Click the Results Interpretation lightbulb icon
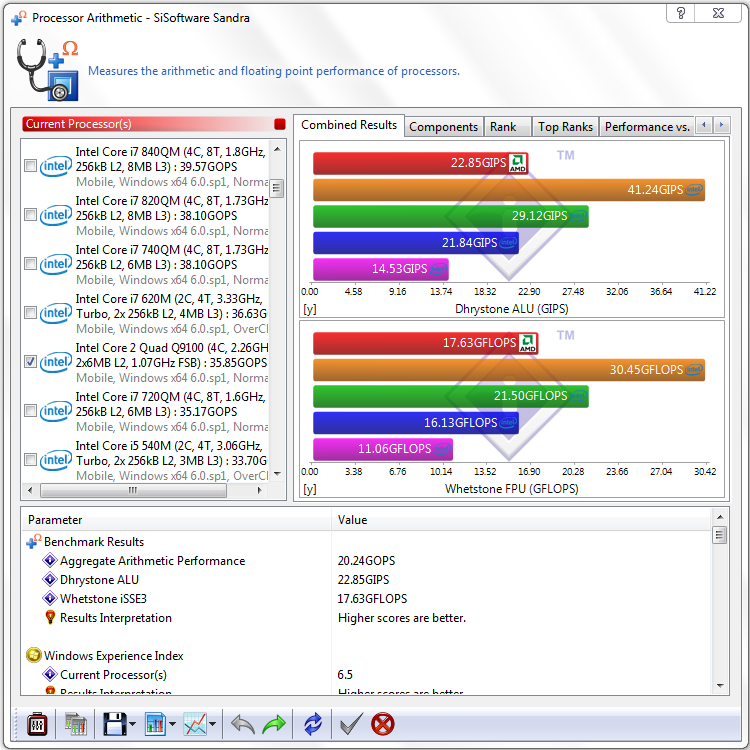Image resolution: width=750 pixels, height=750 pixels. [x=50, y=618]
